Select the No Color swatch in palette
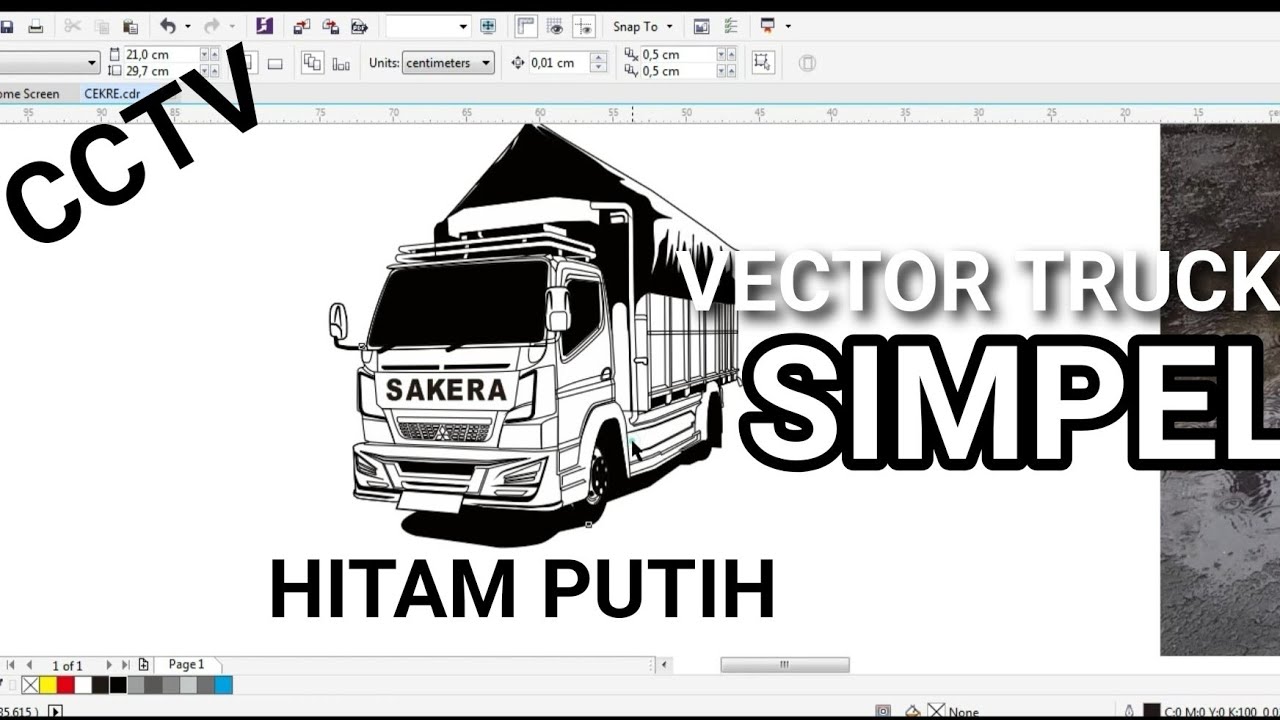 point(30,685)
